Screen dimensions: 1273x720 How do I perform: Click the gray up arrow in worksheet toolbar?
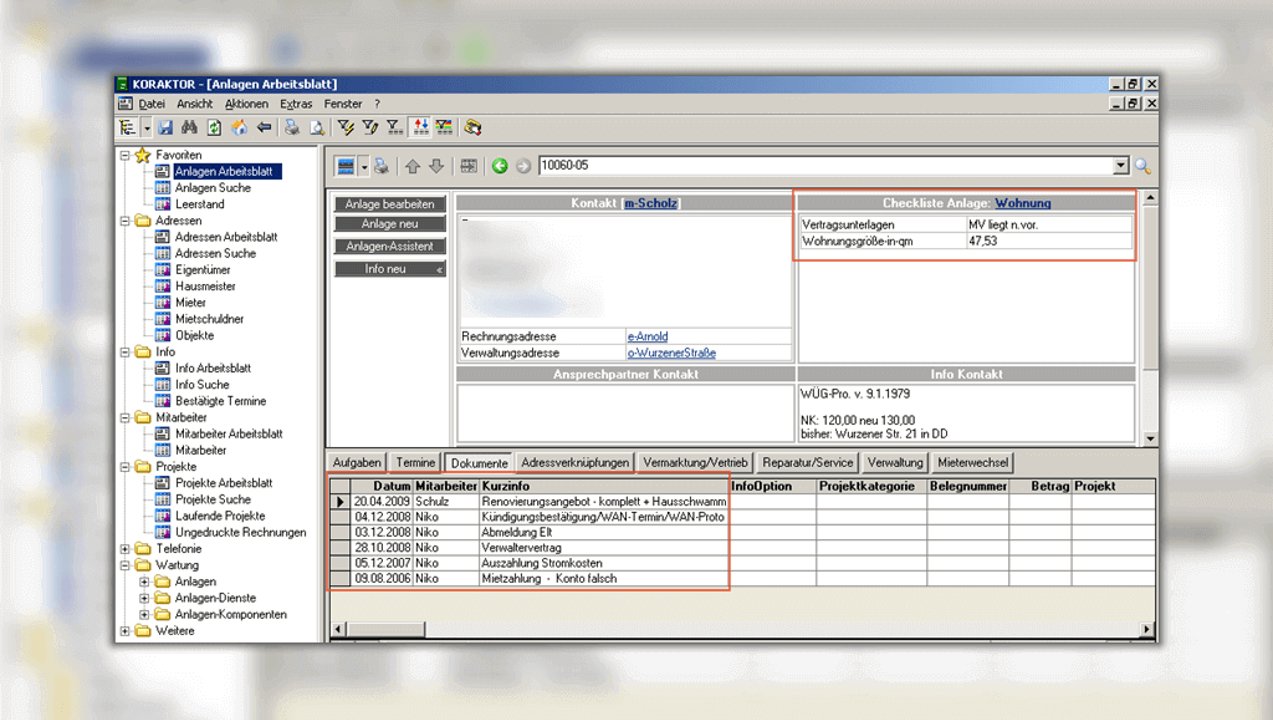pos(412,166)
